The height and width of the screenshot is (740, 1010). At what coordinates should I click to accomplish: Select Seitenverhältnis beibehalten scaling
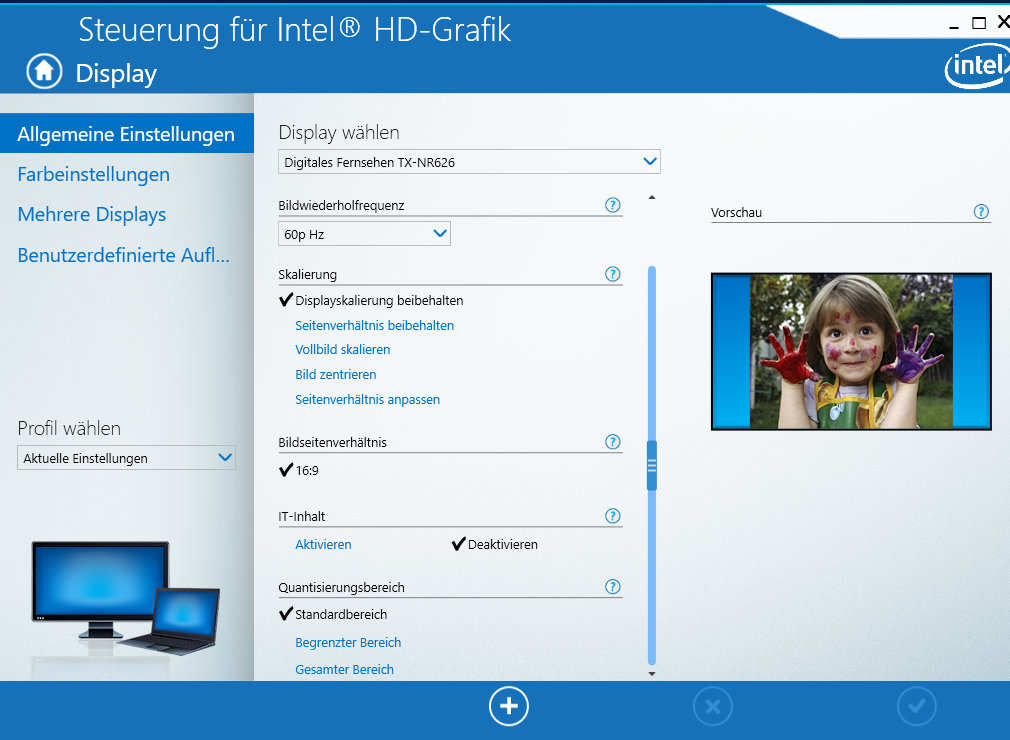(x=374, y=325)
